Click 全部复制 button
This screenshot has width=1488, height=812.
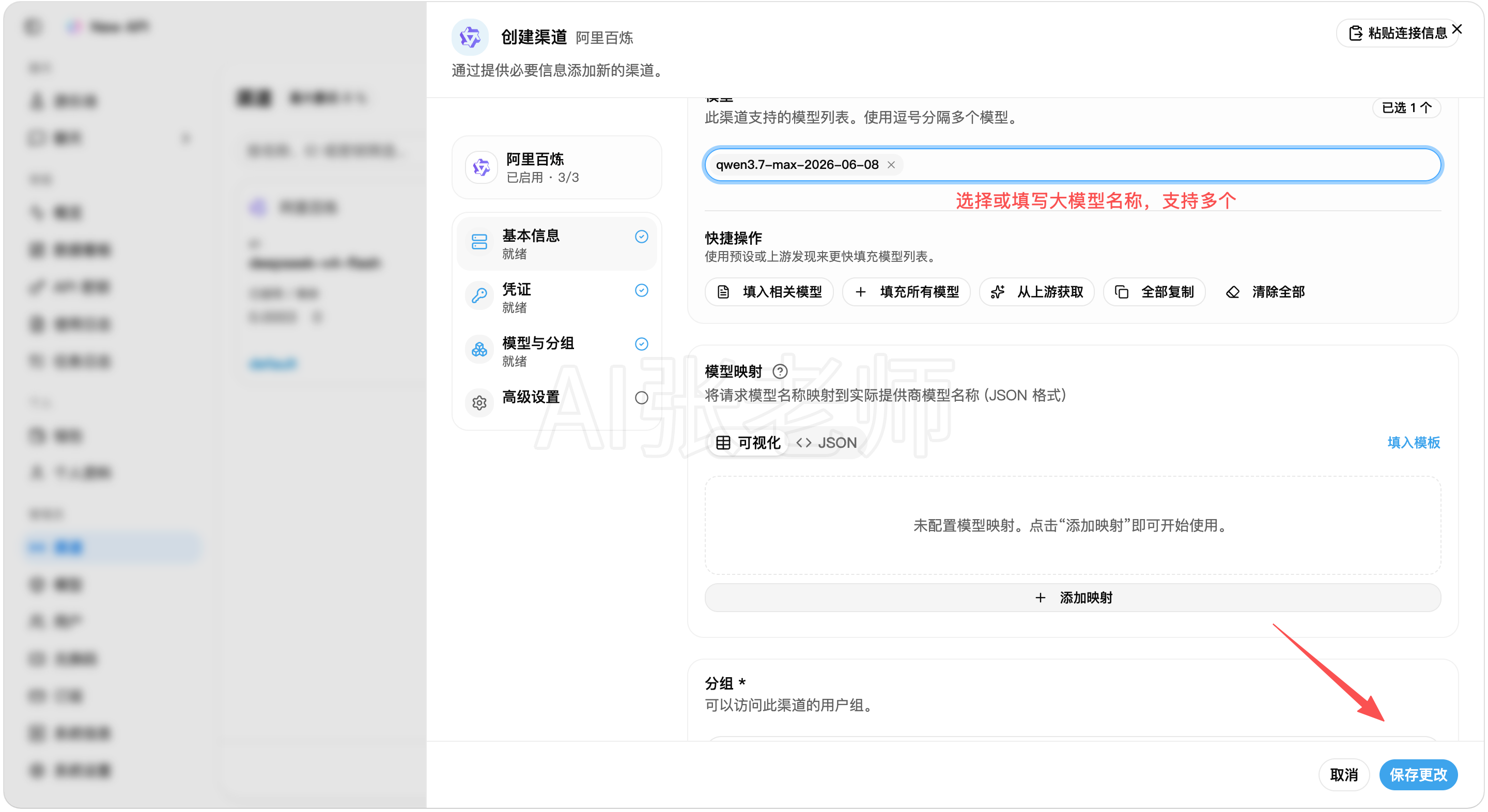click(x=1154, y=292)
